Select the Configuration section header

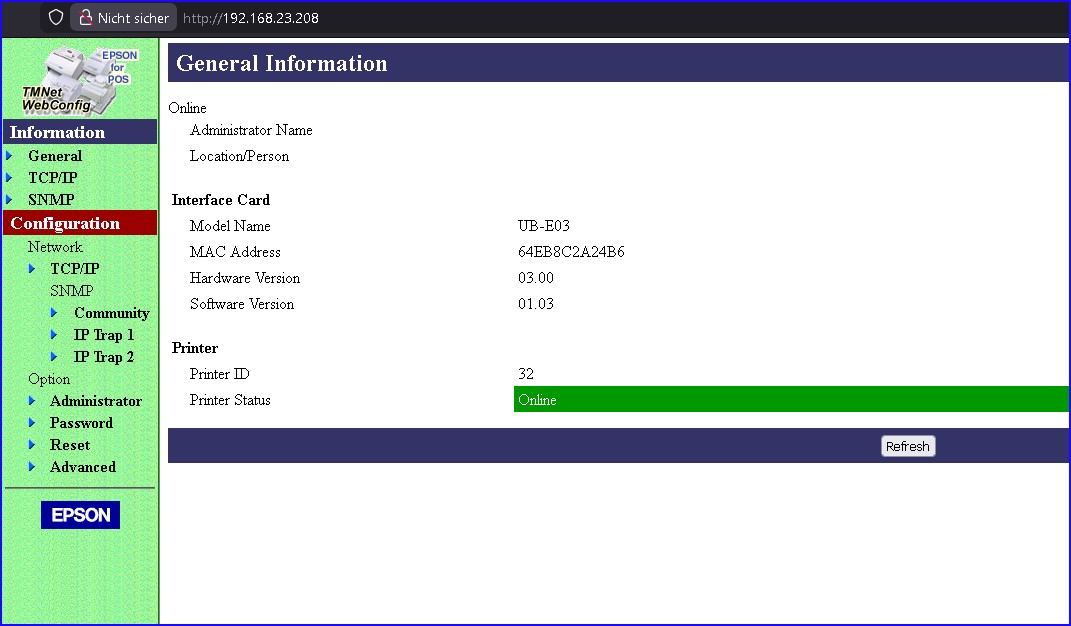65,223
